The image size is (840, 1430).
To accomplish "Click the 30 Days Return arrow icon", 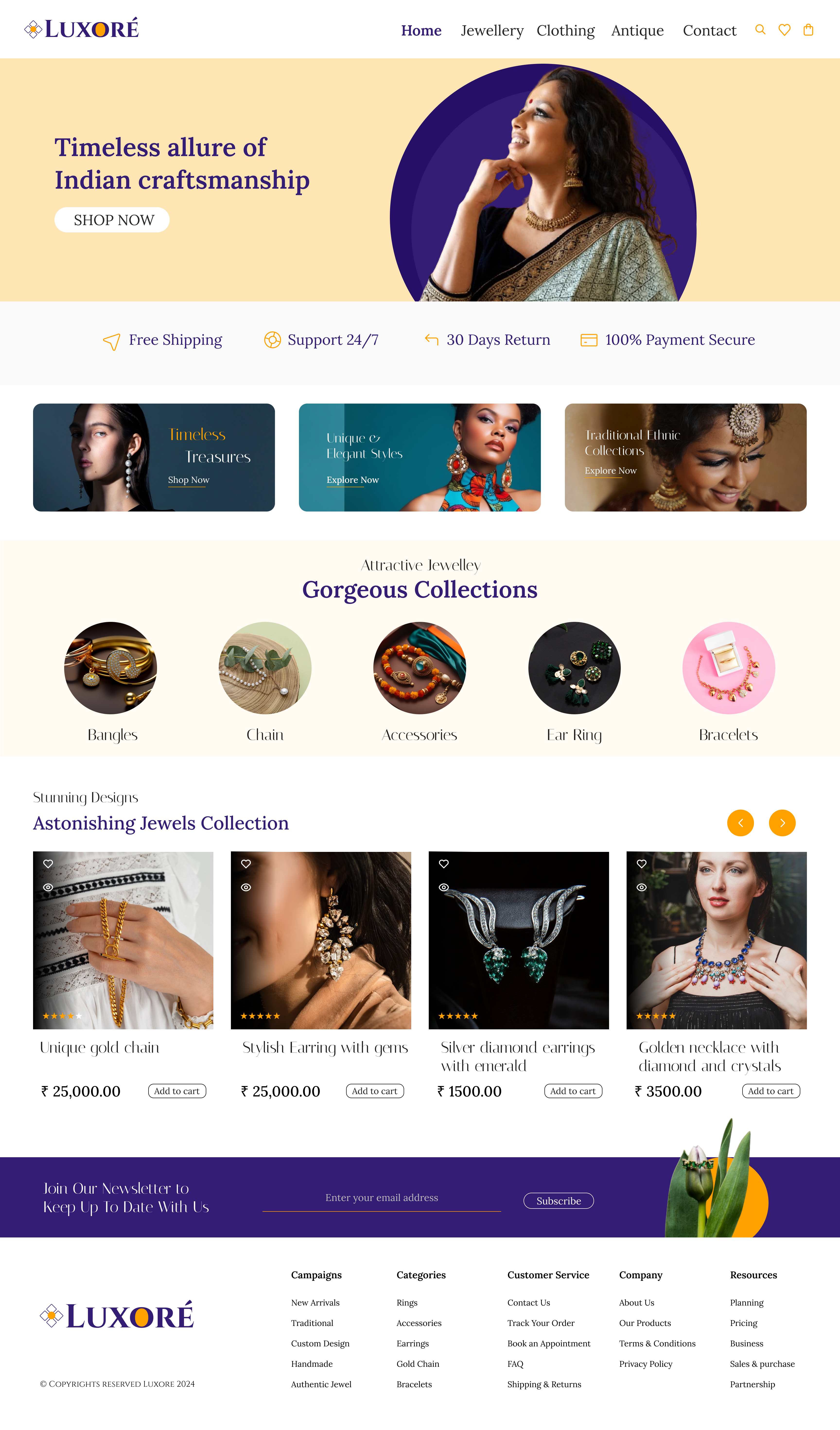I will 432,339.
